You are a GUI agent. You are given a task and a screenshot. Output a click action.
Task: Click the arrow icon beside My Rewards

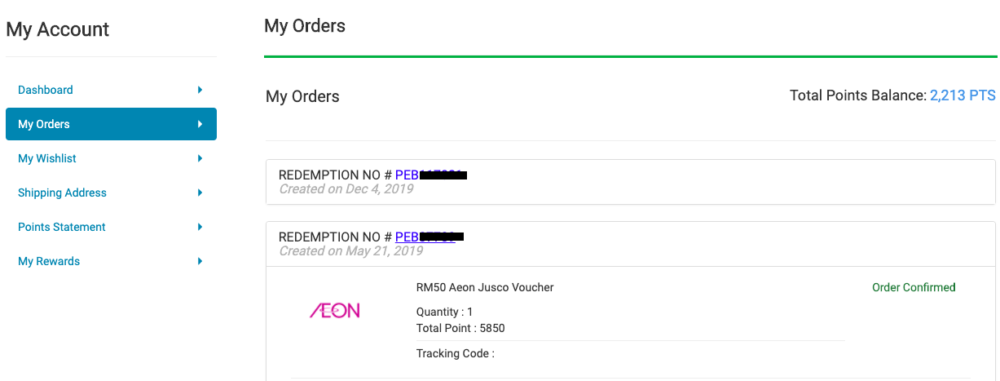200,261
